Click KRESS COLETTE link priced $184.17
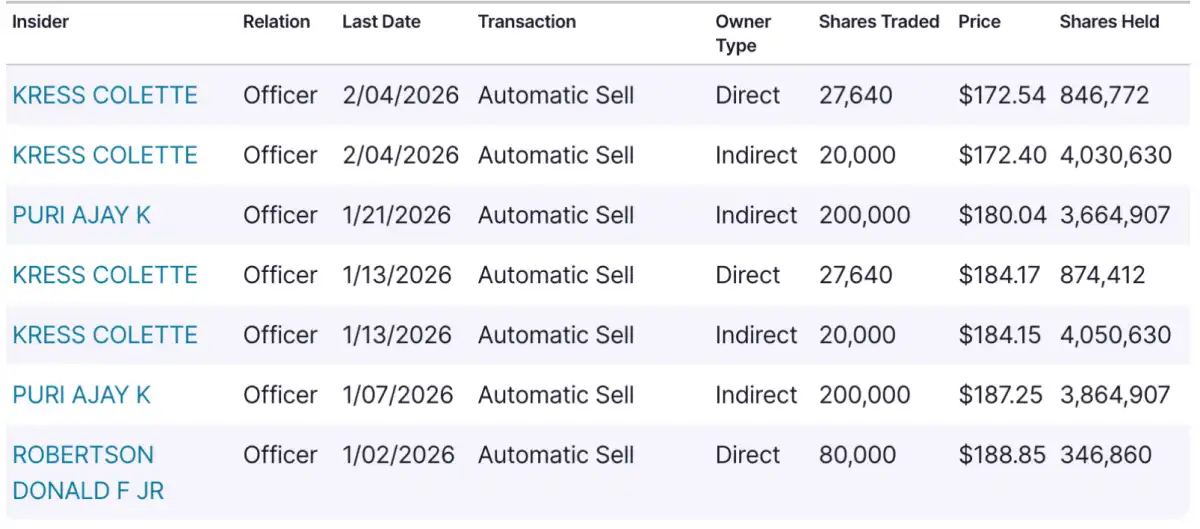Screen dimensions: 1200x529 click(x=105, y=276)
